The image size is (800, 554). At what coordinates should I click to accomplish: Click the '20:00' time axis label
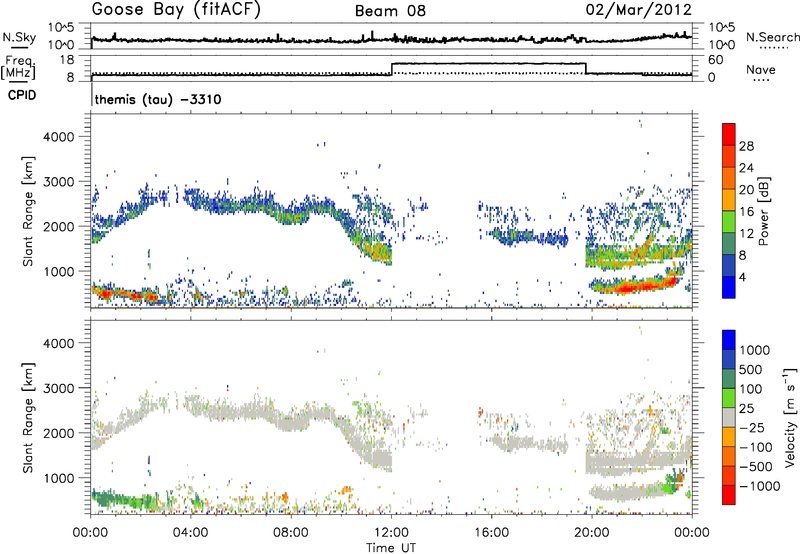[591, 533]
